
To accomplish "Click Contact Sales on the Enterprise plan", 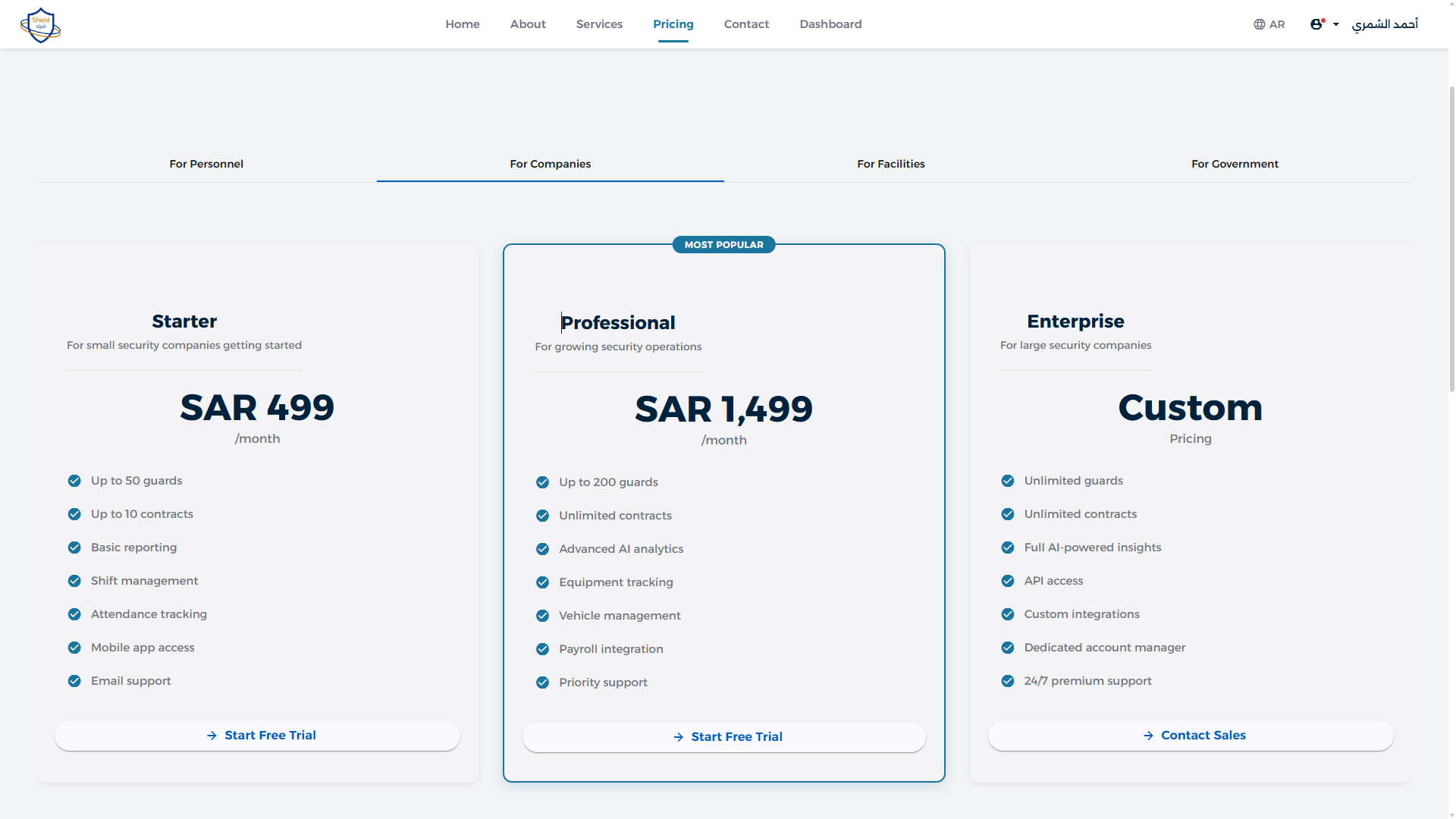I will 1190,735.
